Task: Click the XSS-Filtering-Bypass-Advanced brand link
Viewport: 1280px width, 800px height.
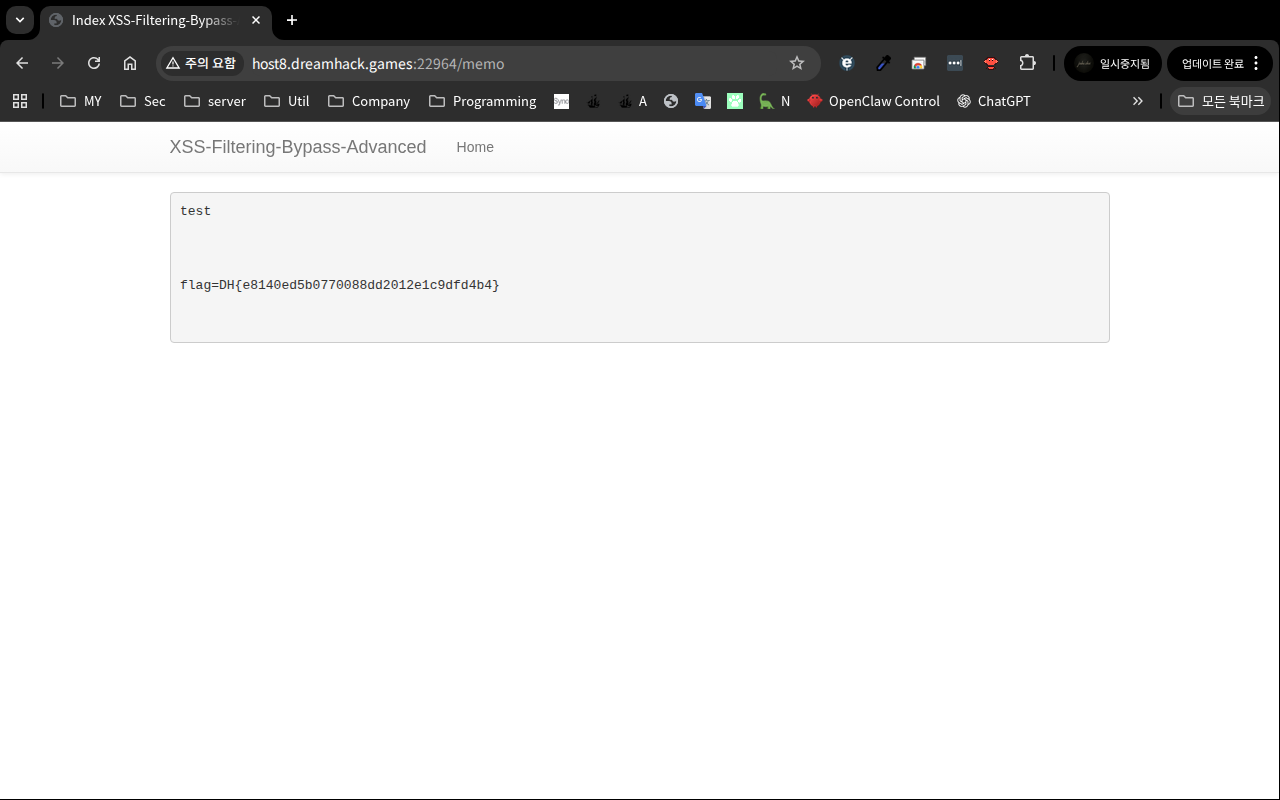Action: 298,147
